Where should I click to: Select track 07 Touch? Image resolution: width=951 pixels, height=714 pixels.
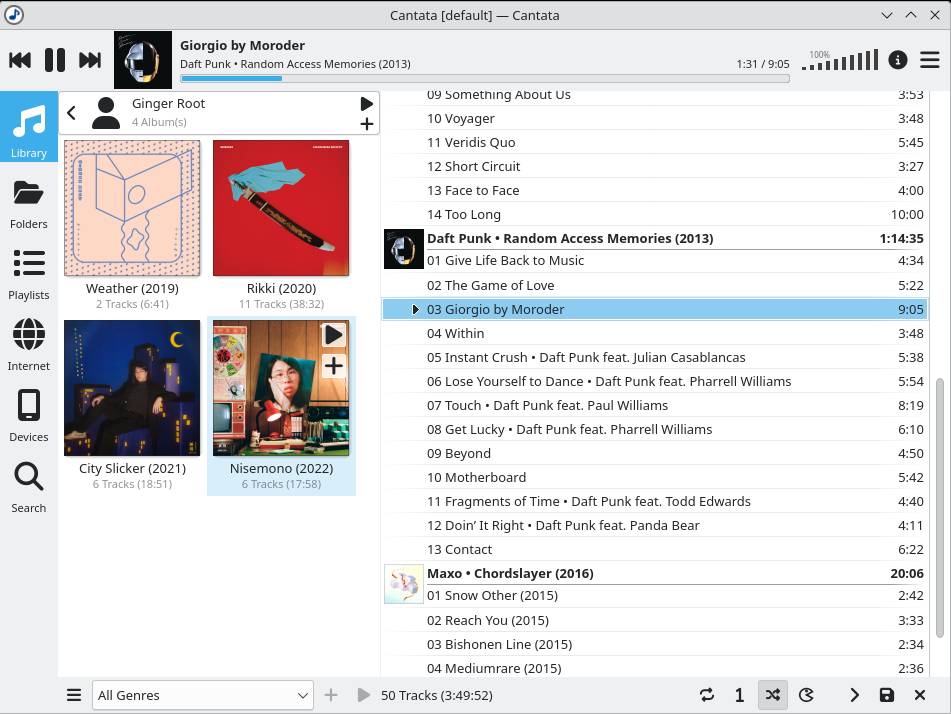(x=654, y=405)
